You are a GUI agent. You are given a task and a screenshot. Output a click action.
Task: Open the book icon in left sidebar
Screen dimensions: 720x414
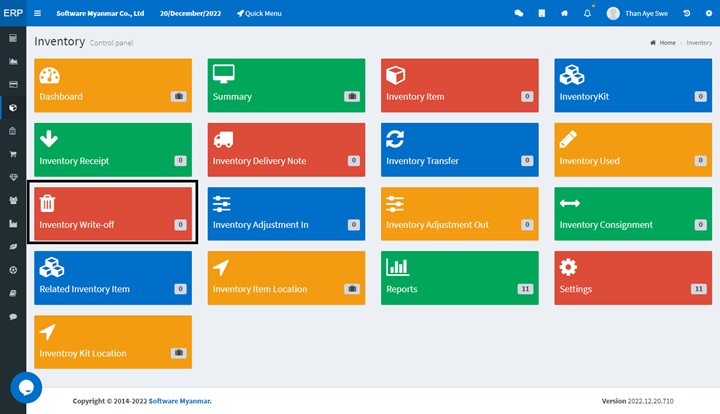13,293
